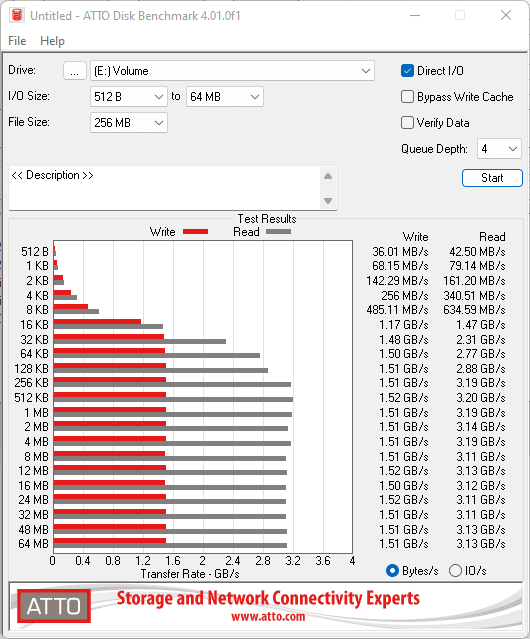Click the red Write legend swatch
The height and width of the screenshot is (639, 530).
click(x=196, y=231)
